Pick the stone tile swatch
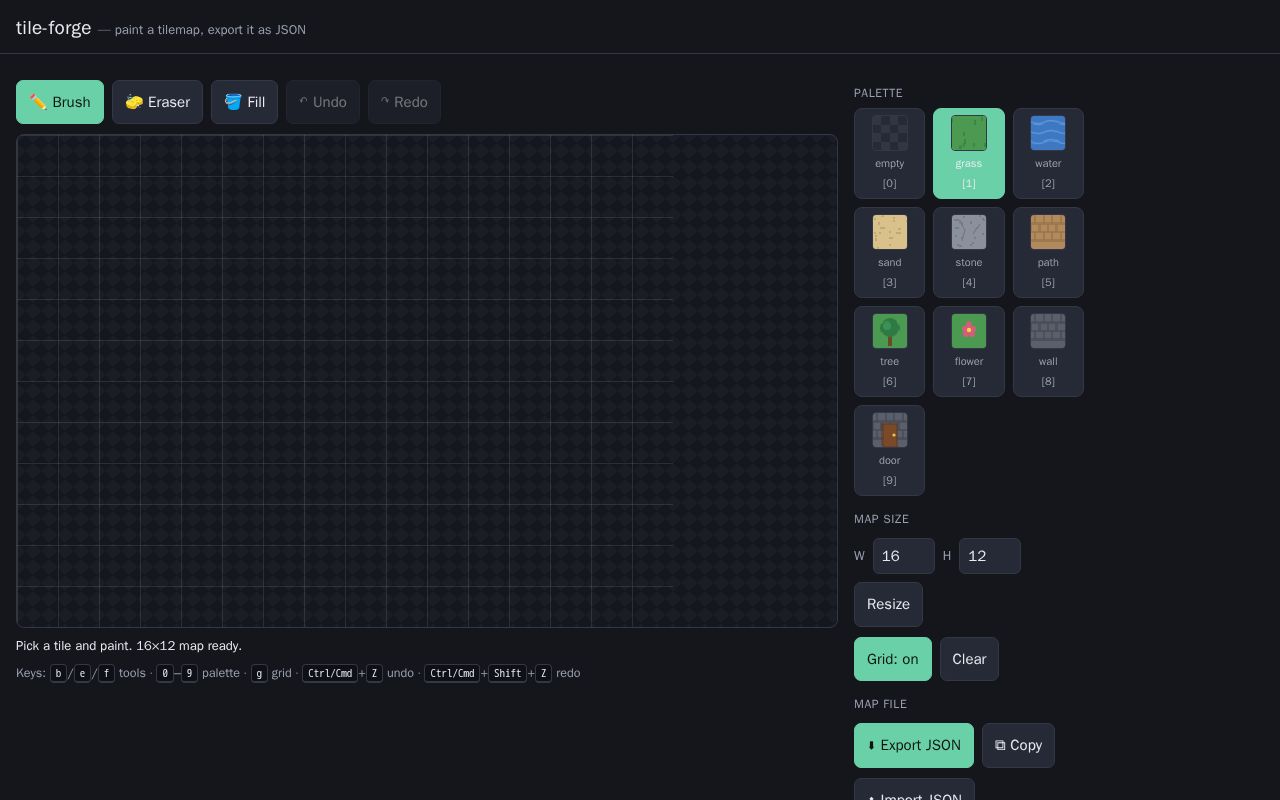 pyautogui.click(x=969, y=253)
